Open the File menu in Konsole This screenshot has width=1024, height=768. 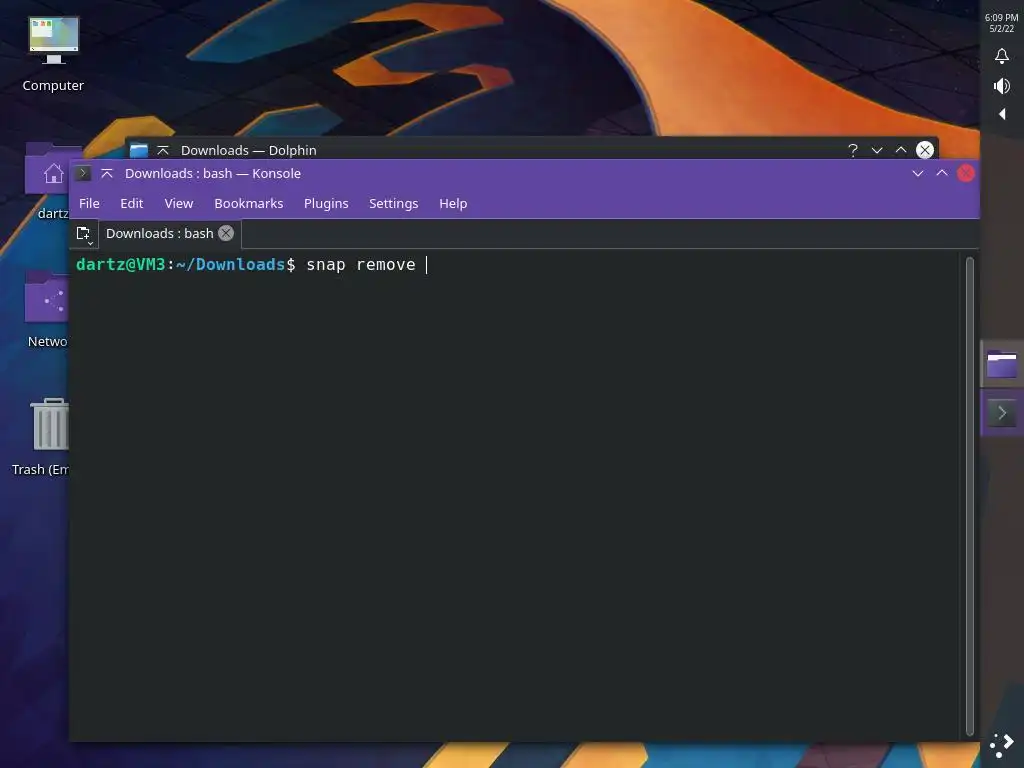pyautogui.click(x=89, y=203)
